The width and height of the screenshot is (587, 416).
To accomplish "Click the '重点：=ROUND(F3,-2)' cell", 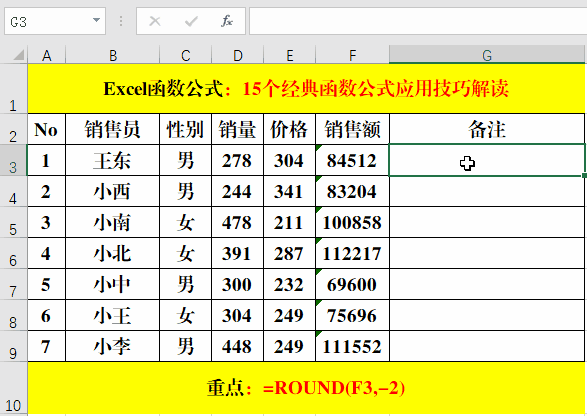I will click(x=306, y=388).
